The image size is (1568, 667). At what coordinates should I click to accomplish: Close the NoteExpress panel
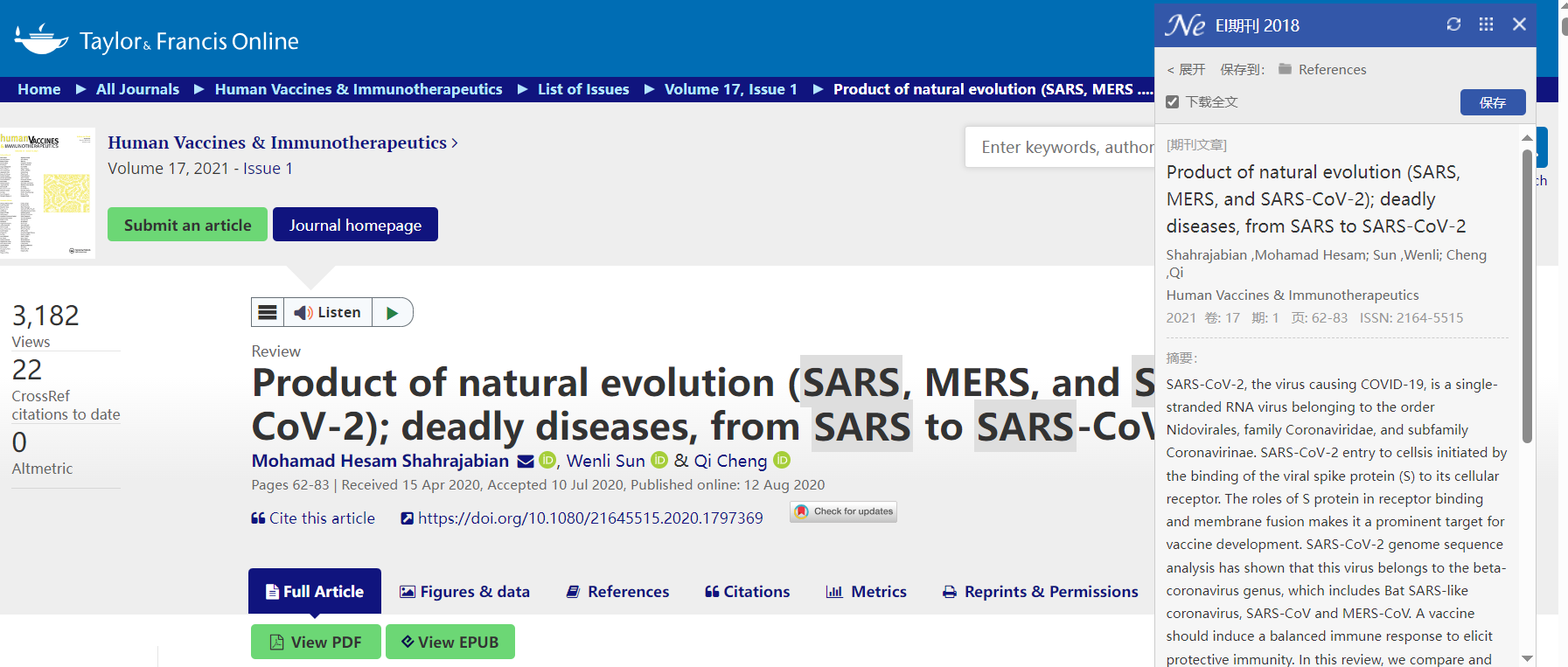pyautogui.click(x=1519, y=24)
